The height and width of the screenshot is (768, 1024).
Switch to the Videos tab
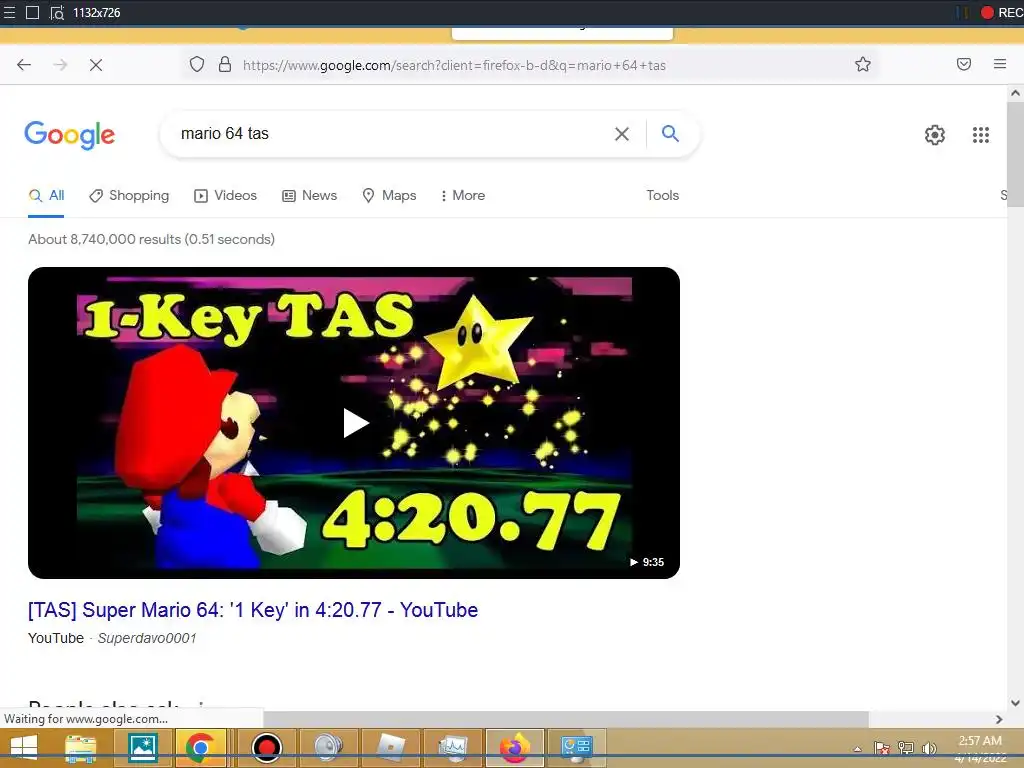click(226, 195)
